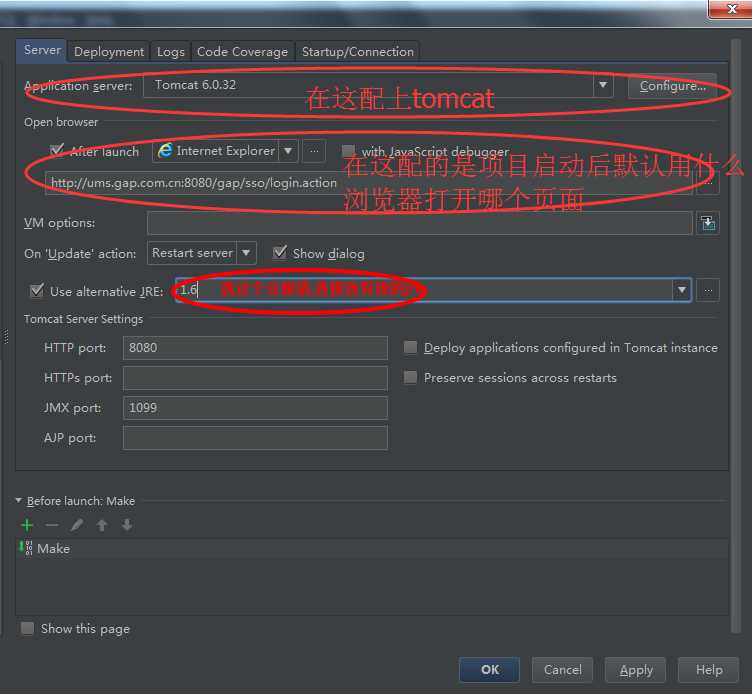The width and height of the screenshot is (752, 694).
Task: Switch to Code Coverage tab
Action: [242, 52]
